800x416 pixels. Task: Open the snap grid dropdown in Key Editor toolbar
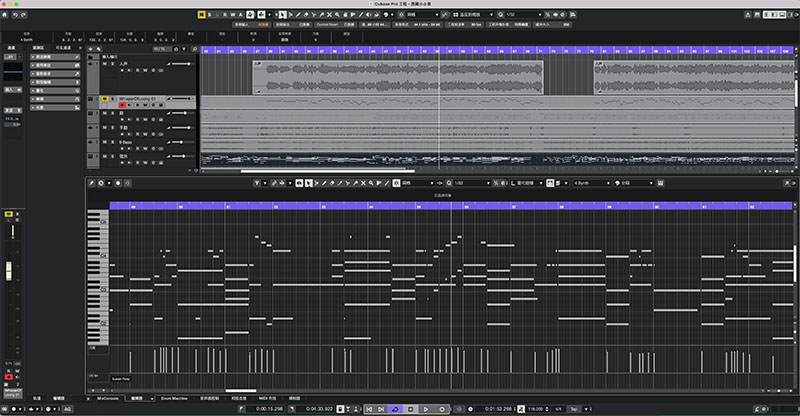tap(417, 183)
